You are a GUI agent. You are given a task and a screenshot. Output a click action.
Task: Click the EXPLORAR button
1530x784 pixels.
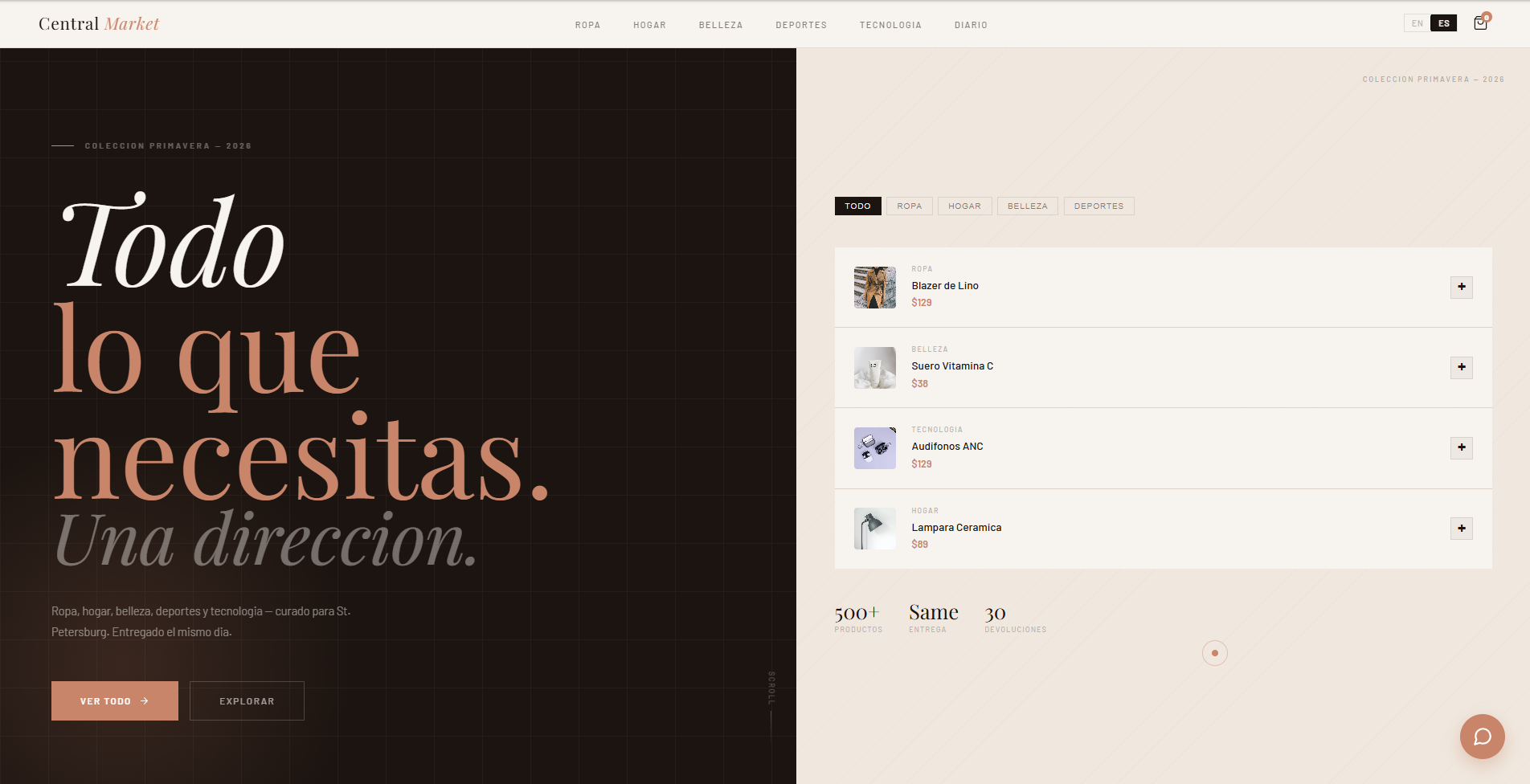point(247,701)
